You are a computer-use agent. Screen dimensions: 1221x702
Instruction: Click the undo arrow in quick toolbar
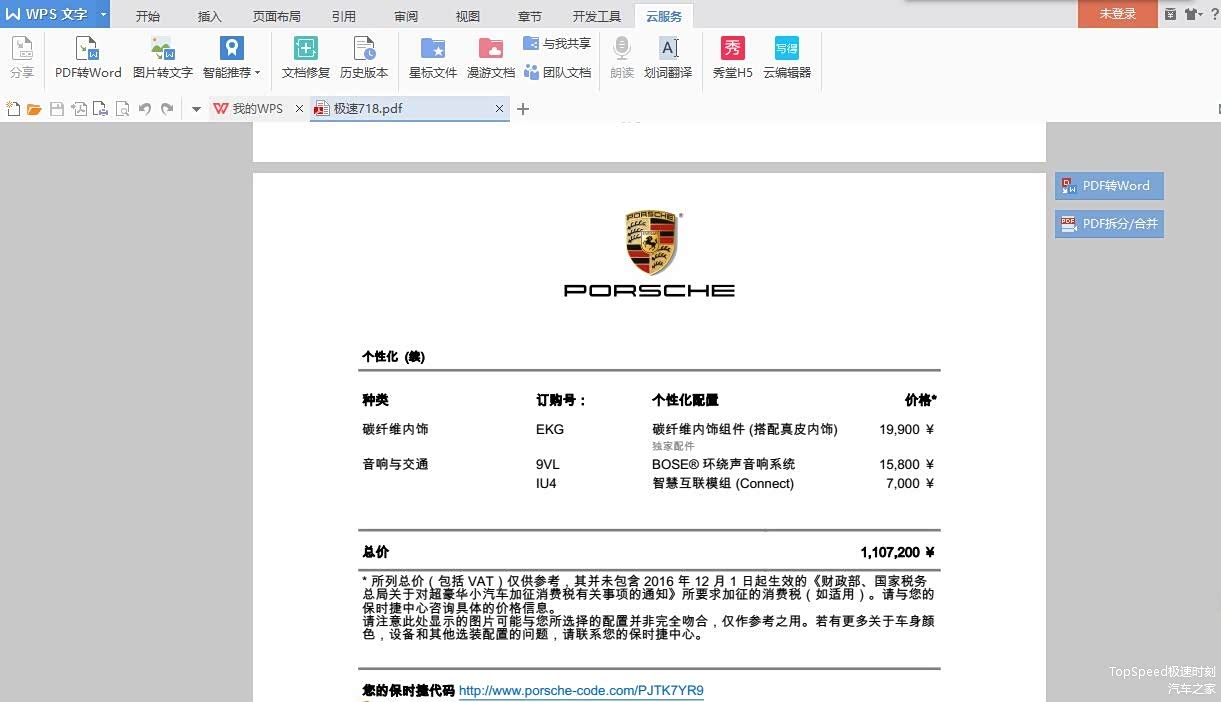(145, 109)
